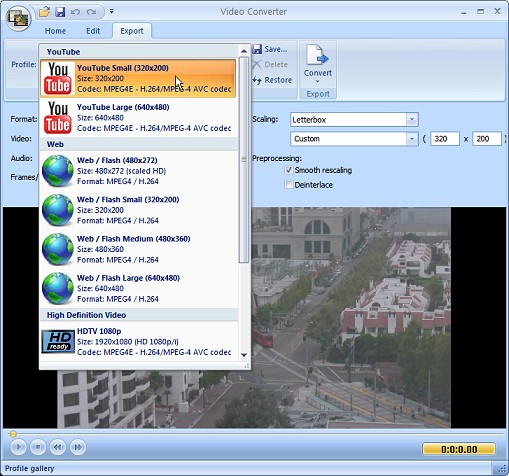Screen dimensions: 509x476
Task: Click the save floppy disk icon in title bar
Action: click(x=60, y=12)
